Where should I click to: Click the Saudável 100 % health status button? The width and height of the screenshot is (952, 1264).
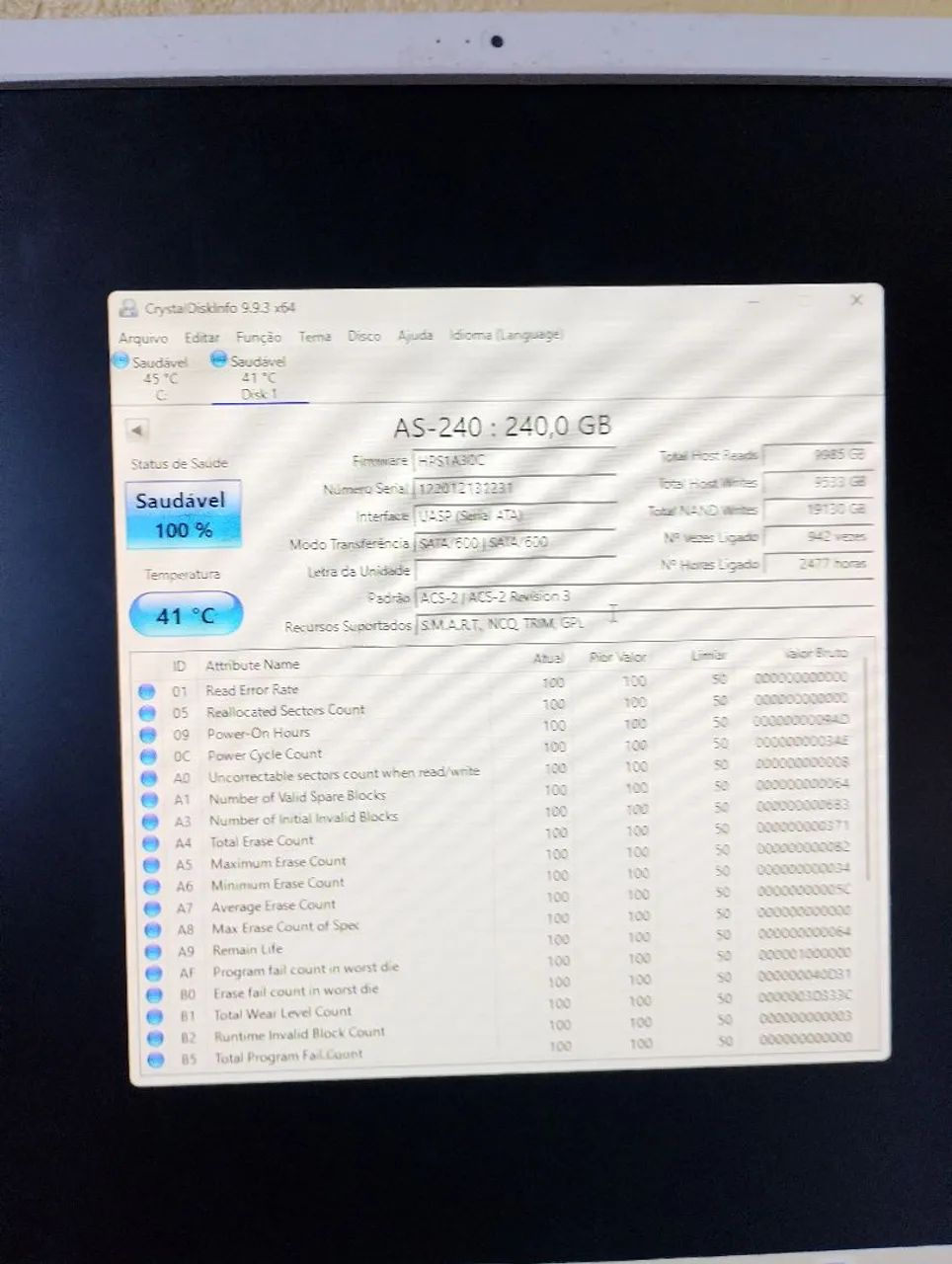(183, 514)
